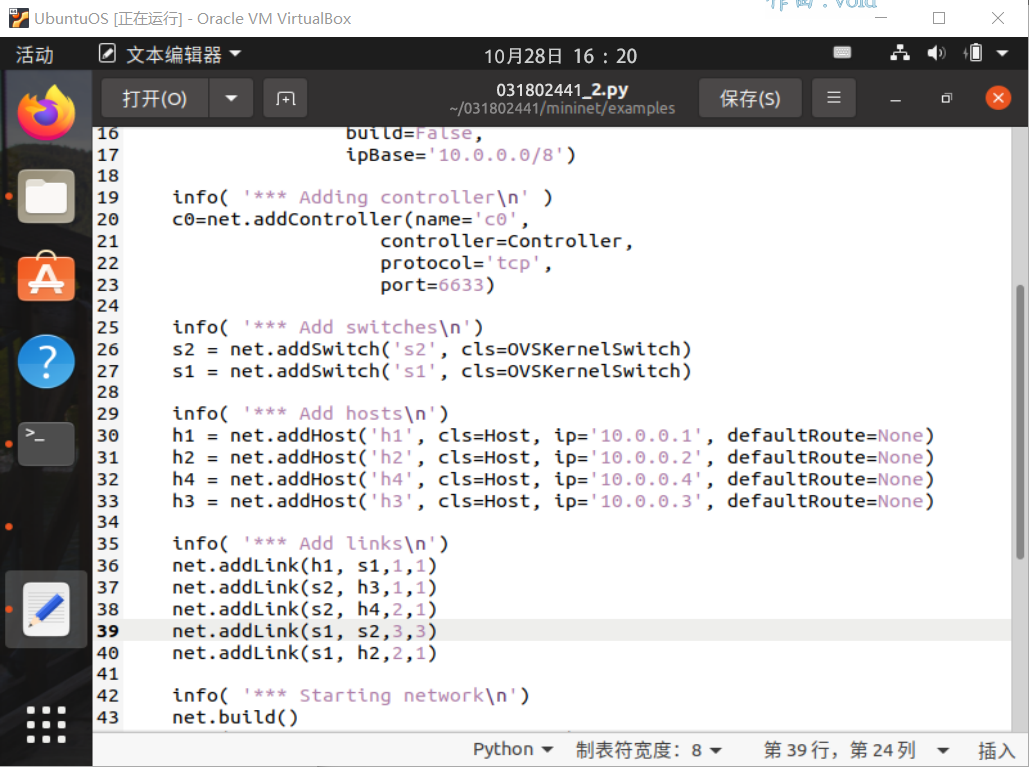Click the info Add switches line
Image resolution: width=1030 pixels, height=768 pixels.
coord(328,327)
